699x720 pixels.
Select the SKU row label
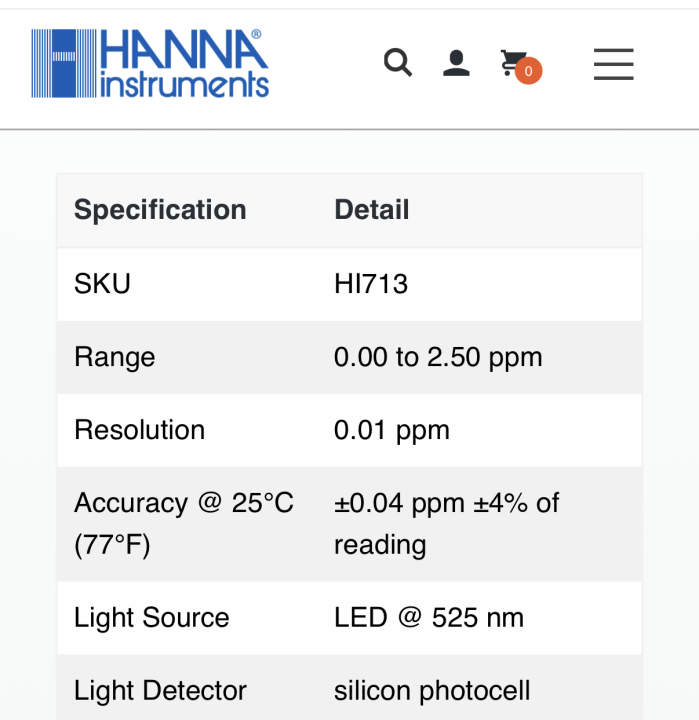click(102, 284)
